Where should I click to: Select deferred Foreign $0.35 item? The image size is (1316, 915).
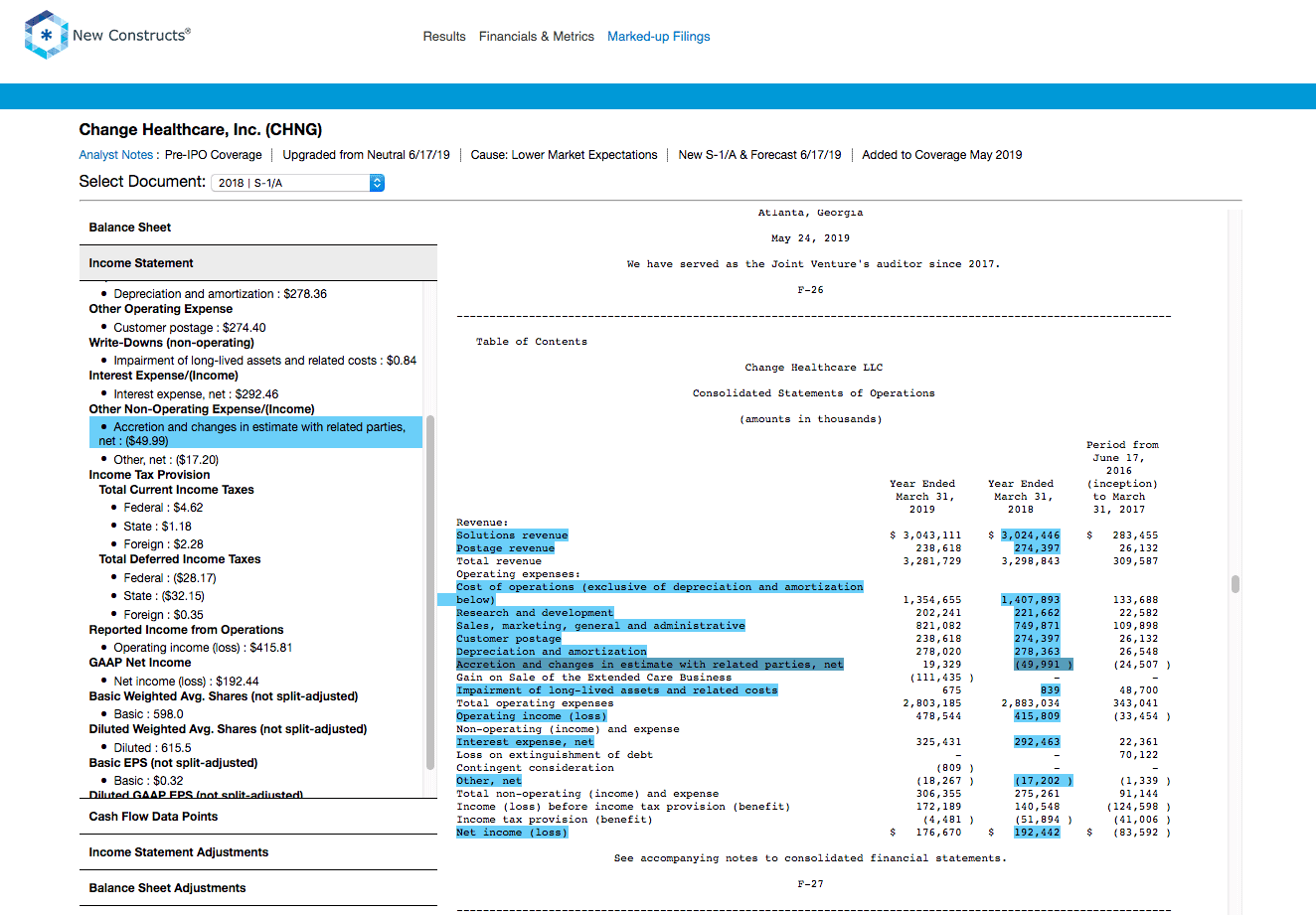(163, 615)
